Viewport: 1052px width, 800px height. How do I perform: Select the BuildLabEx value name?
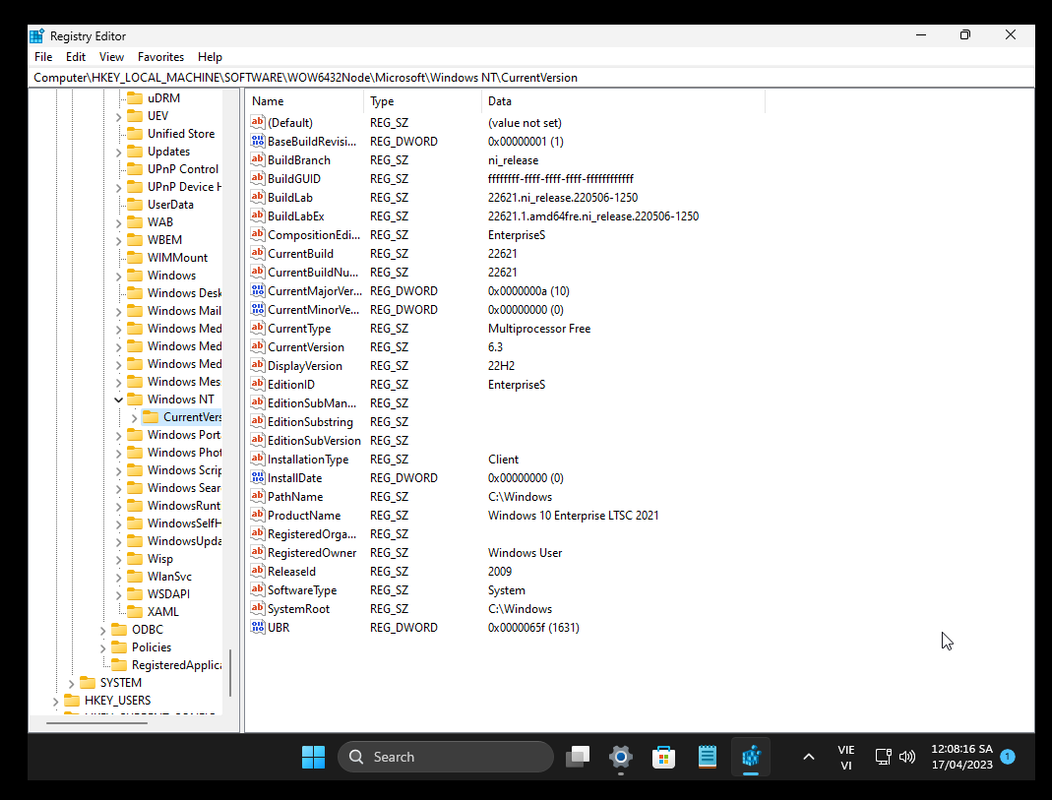(296, 216)
